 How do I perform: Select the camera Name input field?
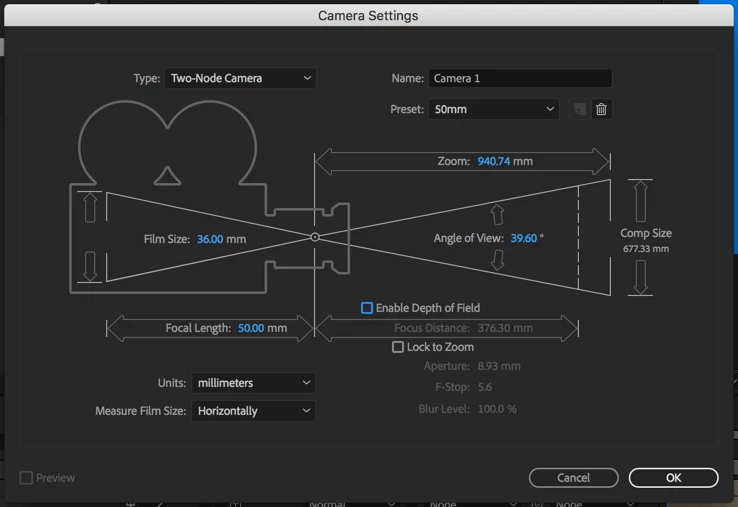point(520,78)
